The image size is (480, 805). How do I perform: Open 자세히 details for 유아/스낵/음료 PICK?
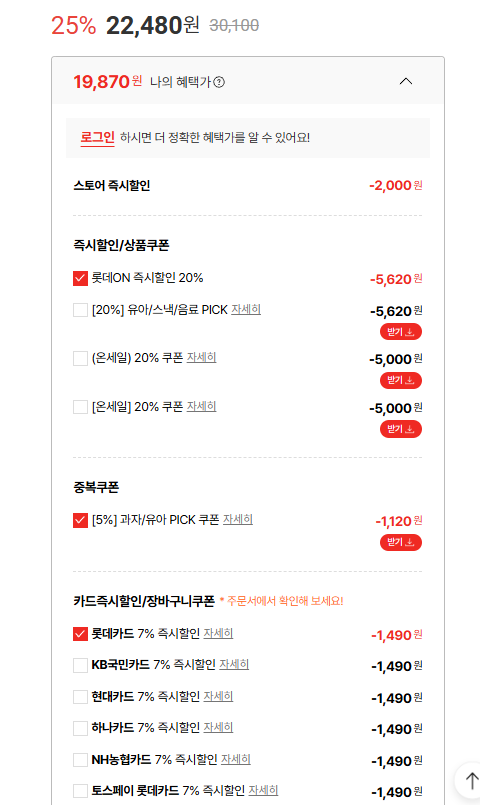point(246,310)
